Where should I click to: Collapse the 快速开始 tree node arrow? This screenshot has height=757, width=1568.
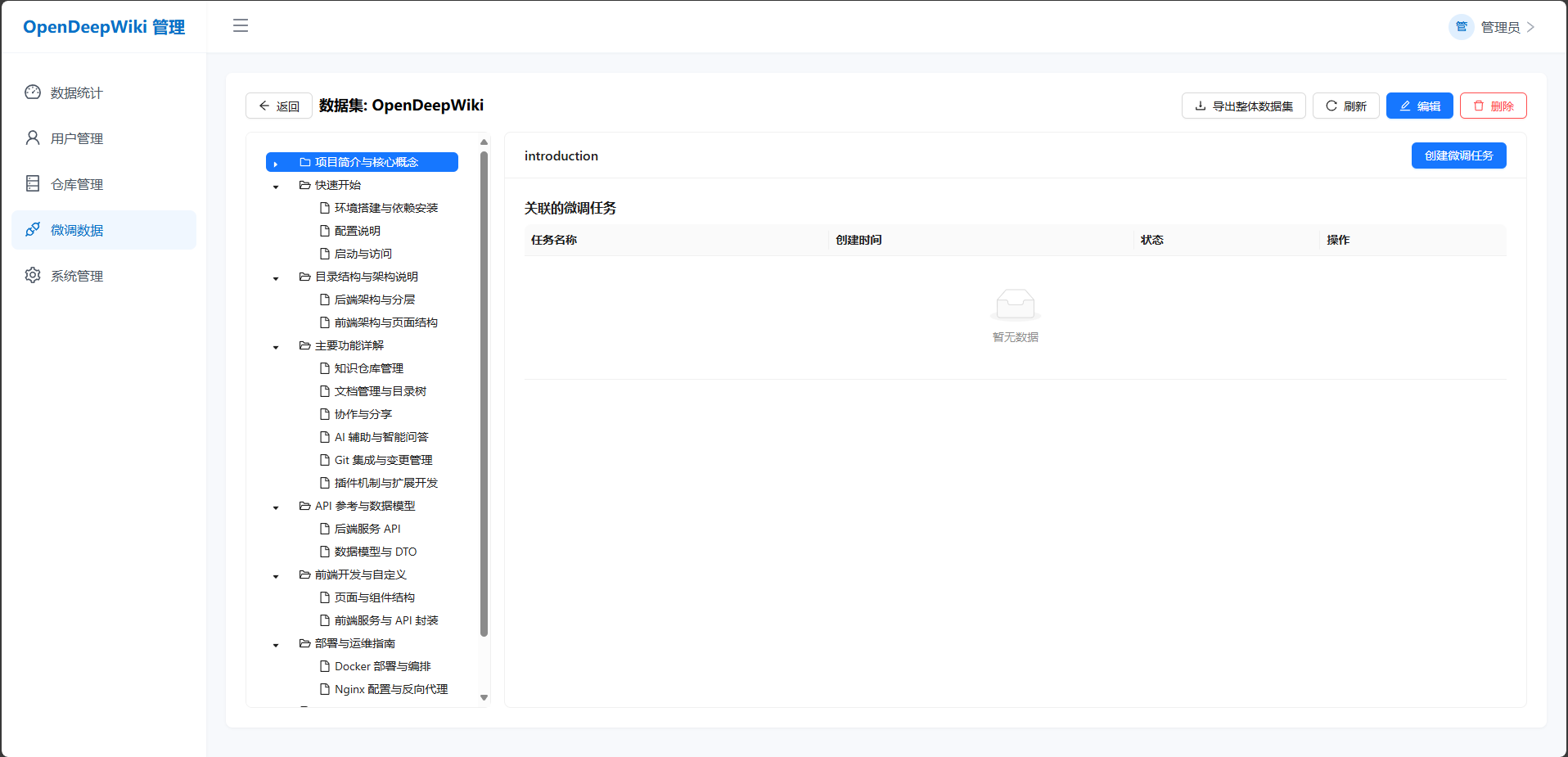click(x=276, y=187)
